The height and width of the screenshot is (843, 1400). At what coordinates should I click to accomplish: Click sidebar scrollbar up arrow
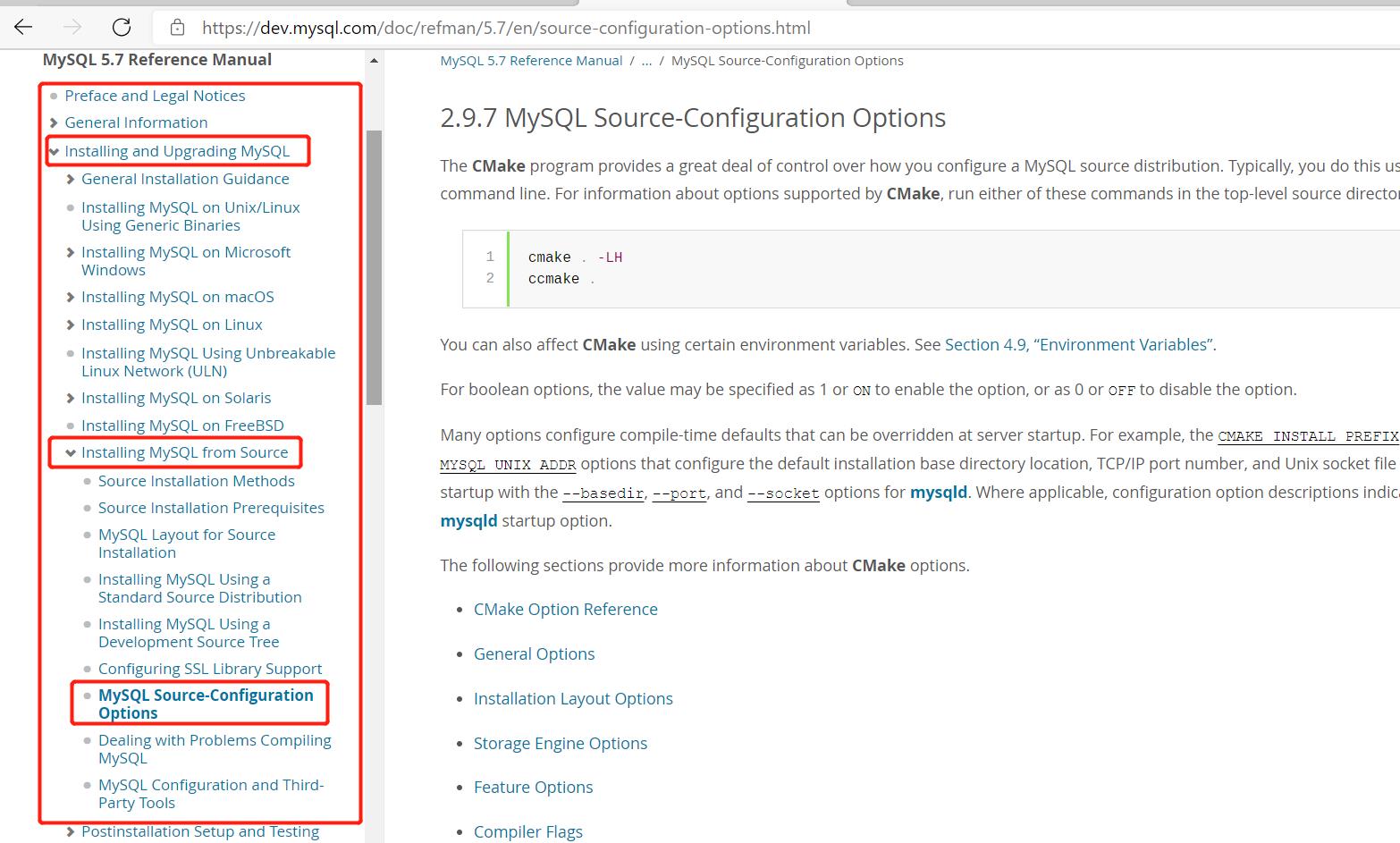(374, 61)
